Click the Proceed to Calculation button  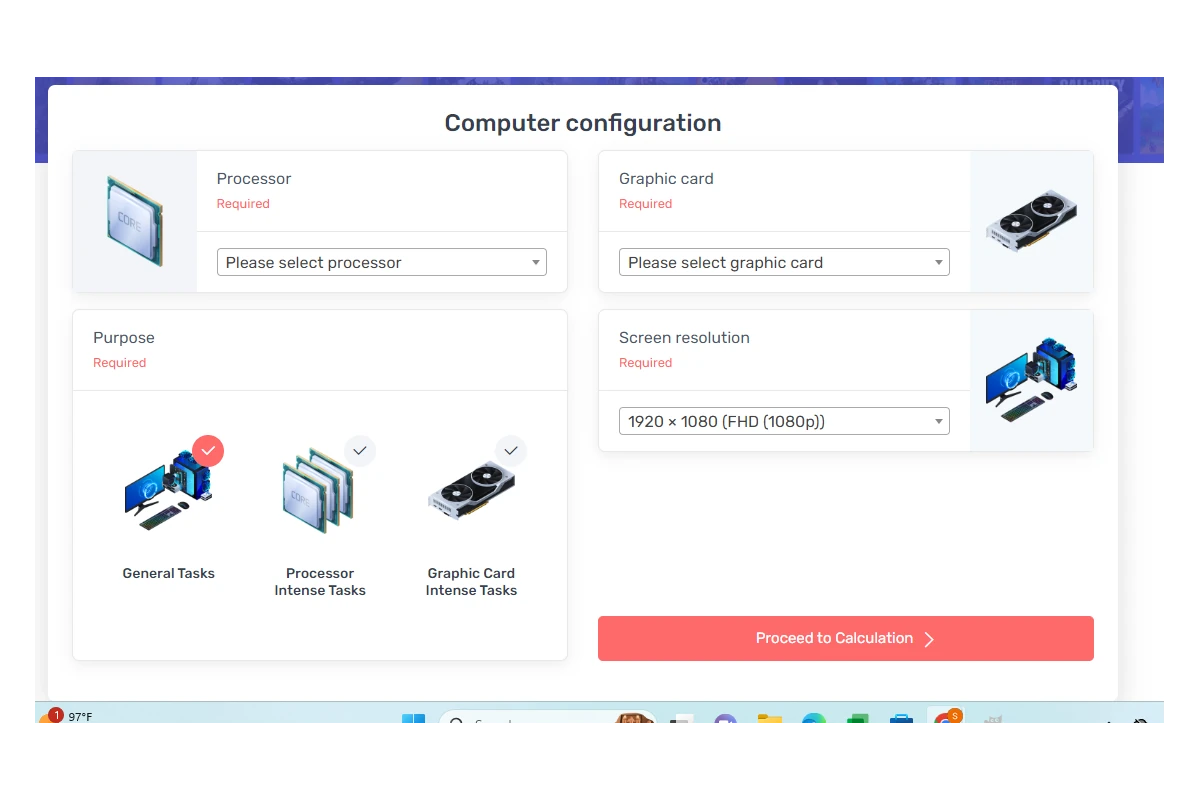pos(845,638)
